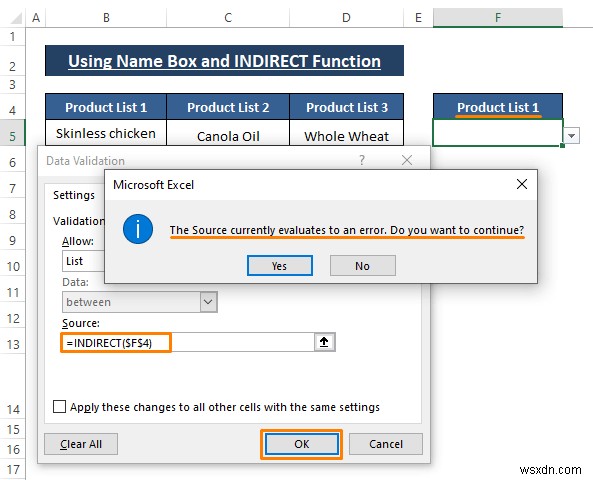Toggle Apply these changes to all other cells

click(x=59, y=407)
